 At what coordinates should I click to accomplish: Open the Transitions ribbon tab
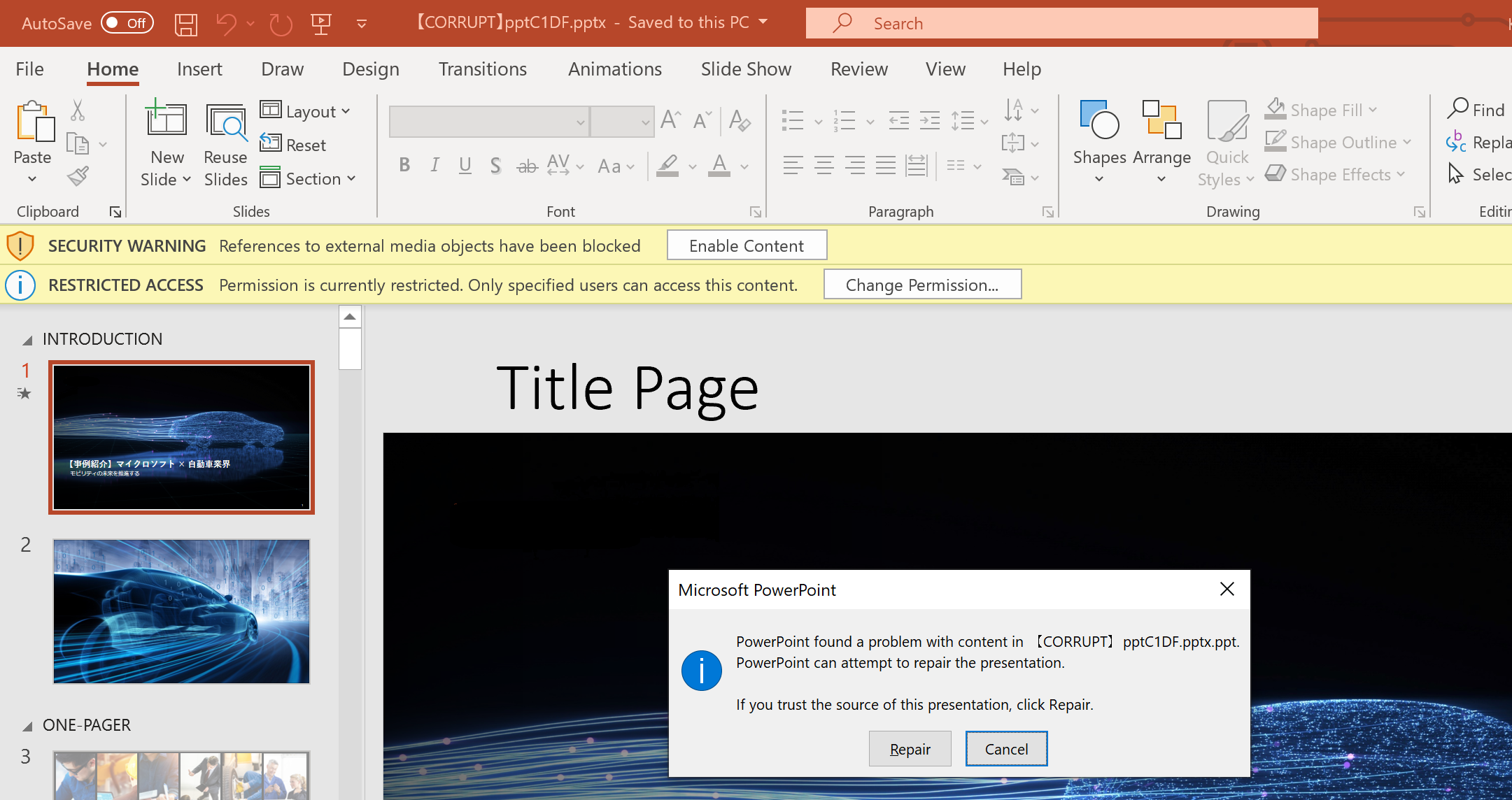coord(482,69)
